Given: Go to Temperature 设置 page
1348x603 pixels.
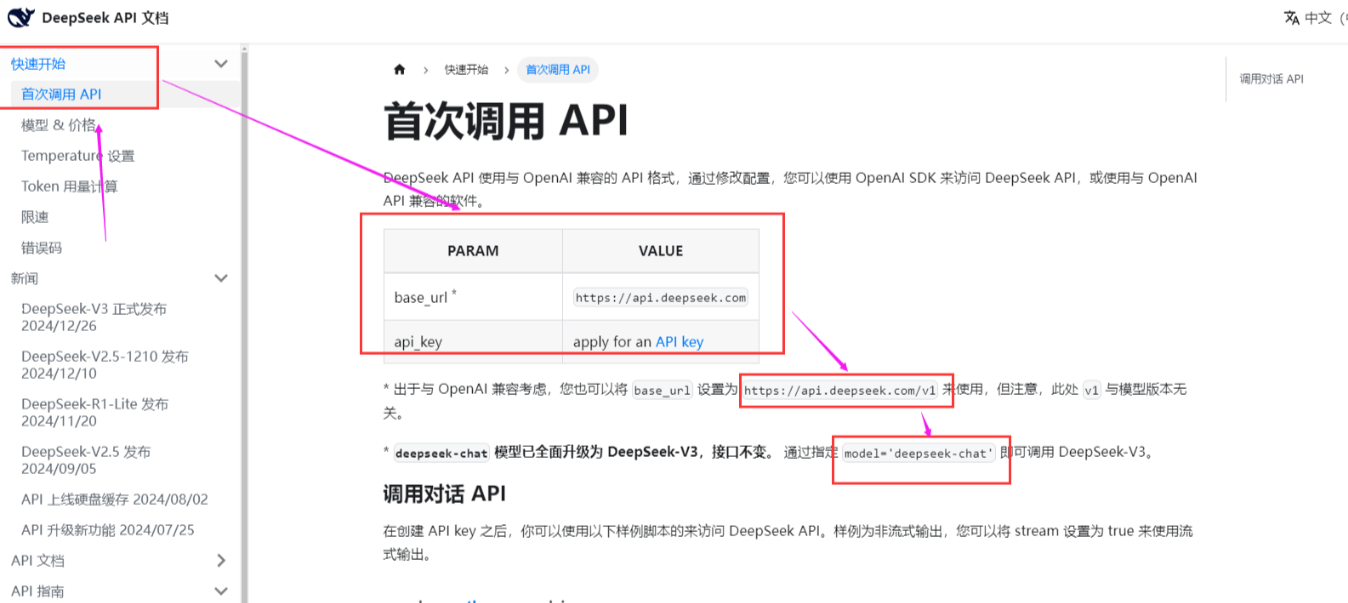Looking at the screenshot, I should [77, 156].
